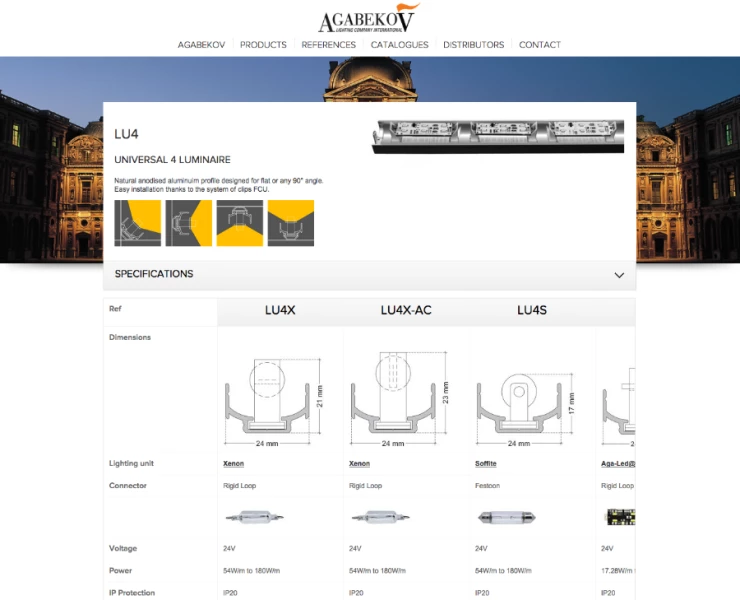This screenshot has height=600, width=740.
Task: Click the LU4 luminaire product photo
Action: click(498, 136)
